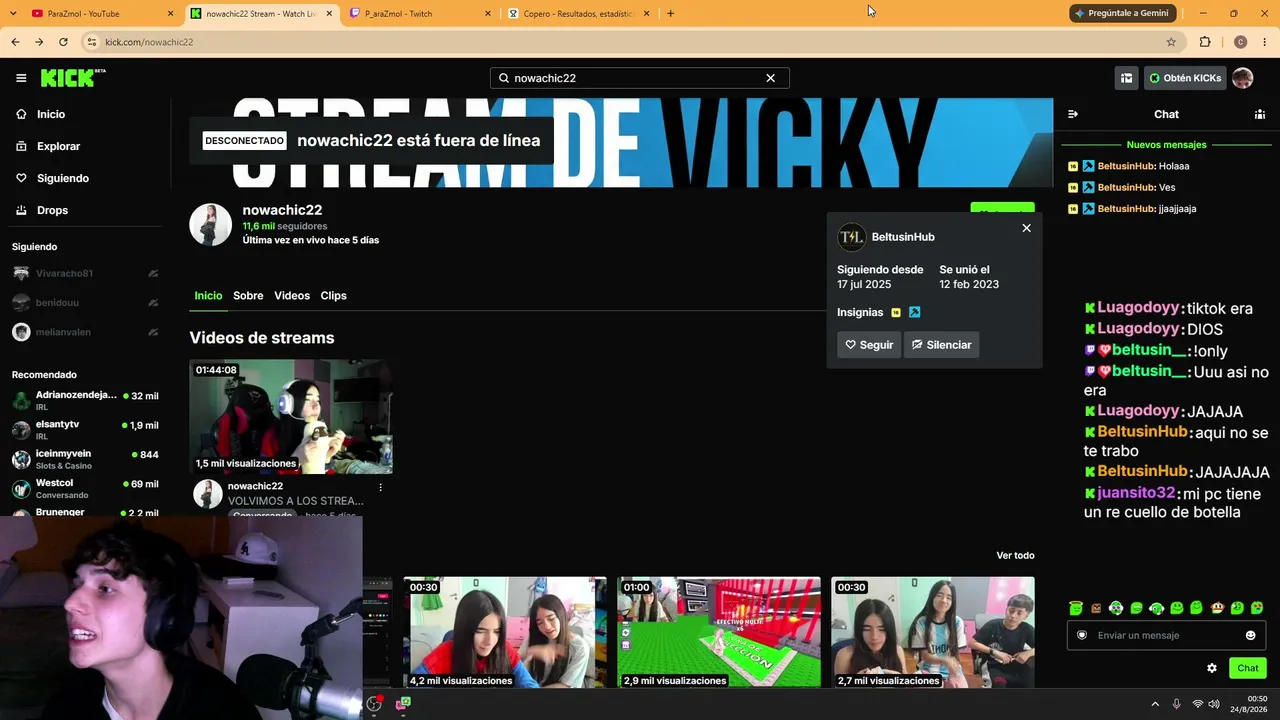Click BeltusinHub username in Holaaa message
This screenshot has height=720, width=1280.
pos(1126,166)
